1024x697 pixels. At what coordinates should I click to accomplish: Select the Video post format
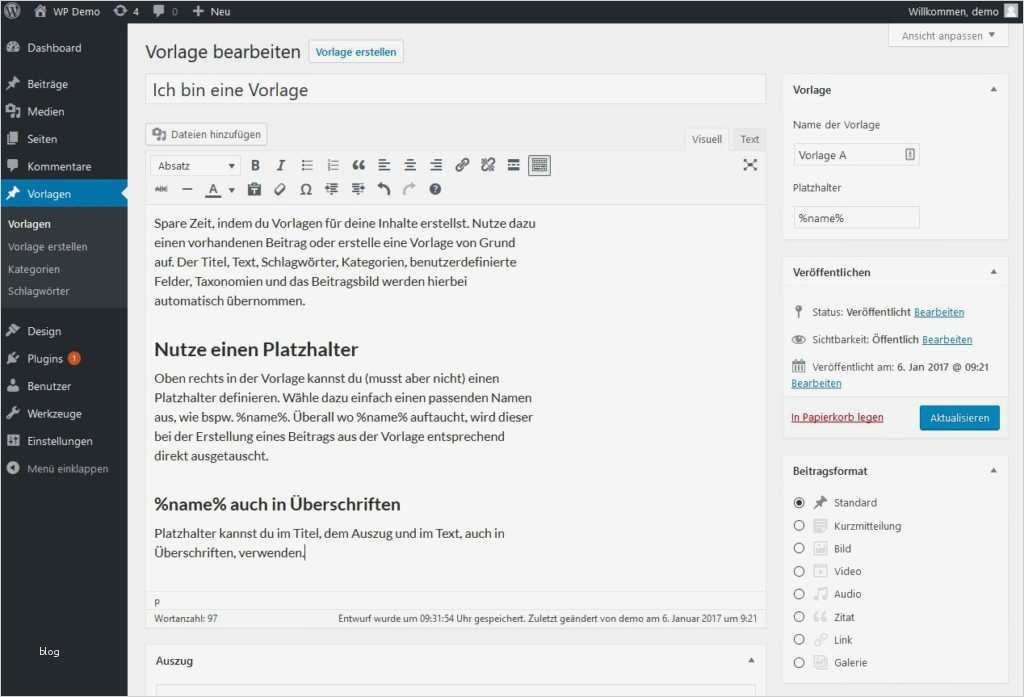coord(799,571)
